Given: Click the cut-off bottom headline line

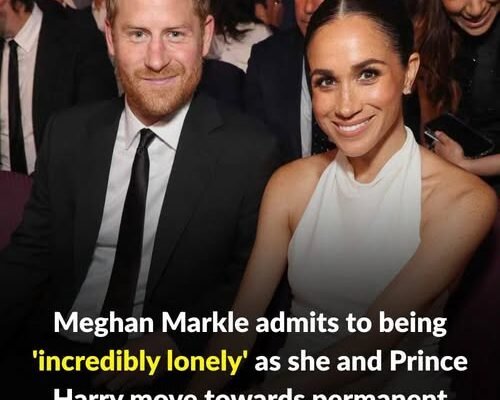Looking at the screenshot, I should point(250,395).
